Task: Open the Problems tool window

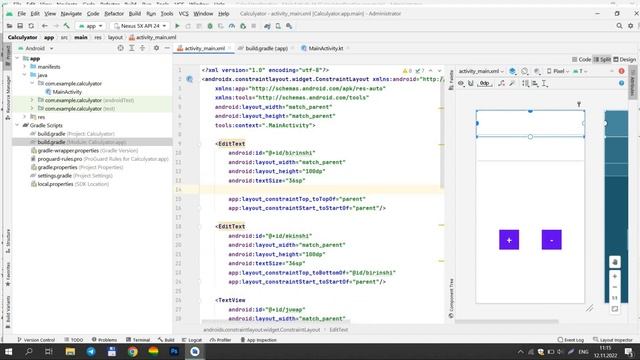Action: tap(104, 340)
